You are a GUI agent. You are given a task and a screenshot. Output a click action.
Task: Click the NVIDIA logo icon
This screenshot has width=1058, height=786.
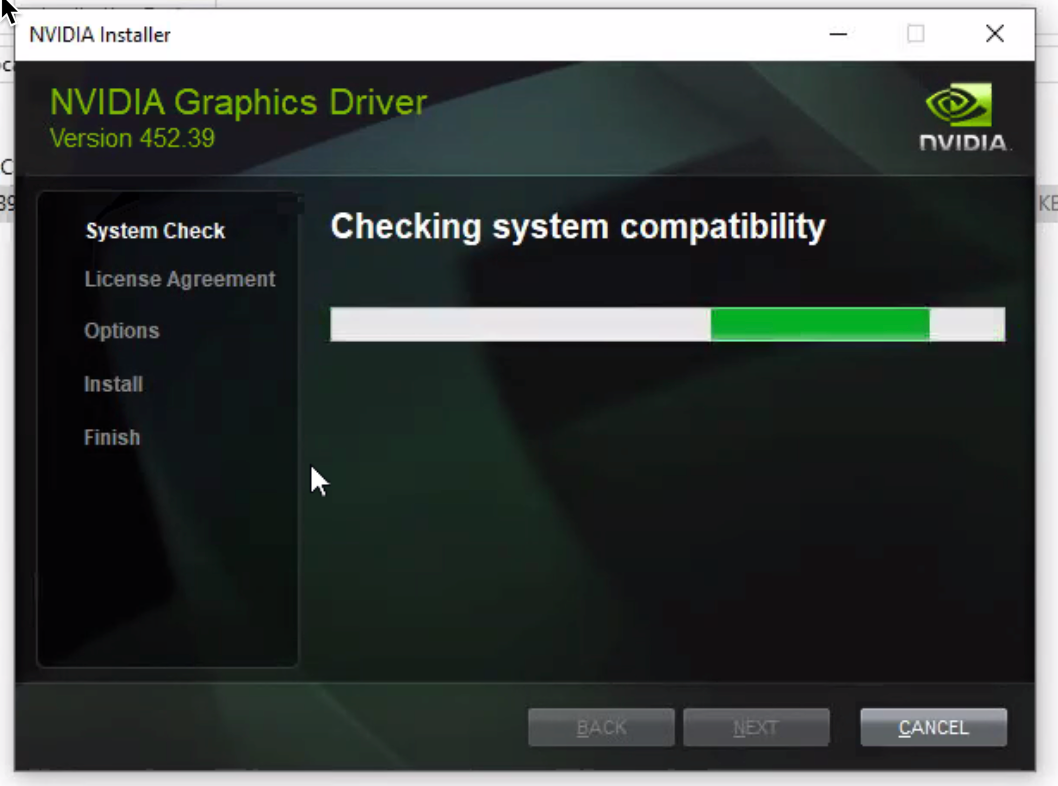point(964,117)
